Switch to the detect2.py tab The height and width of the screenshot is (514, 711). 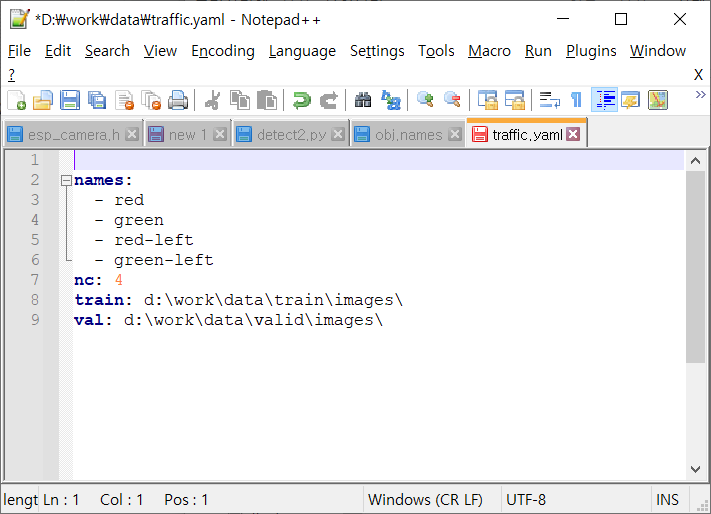tap(291, 135)
